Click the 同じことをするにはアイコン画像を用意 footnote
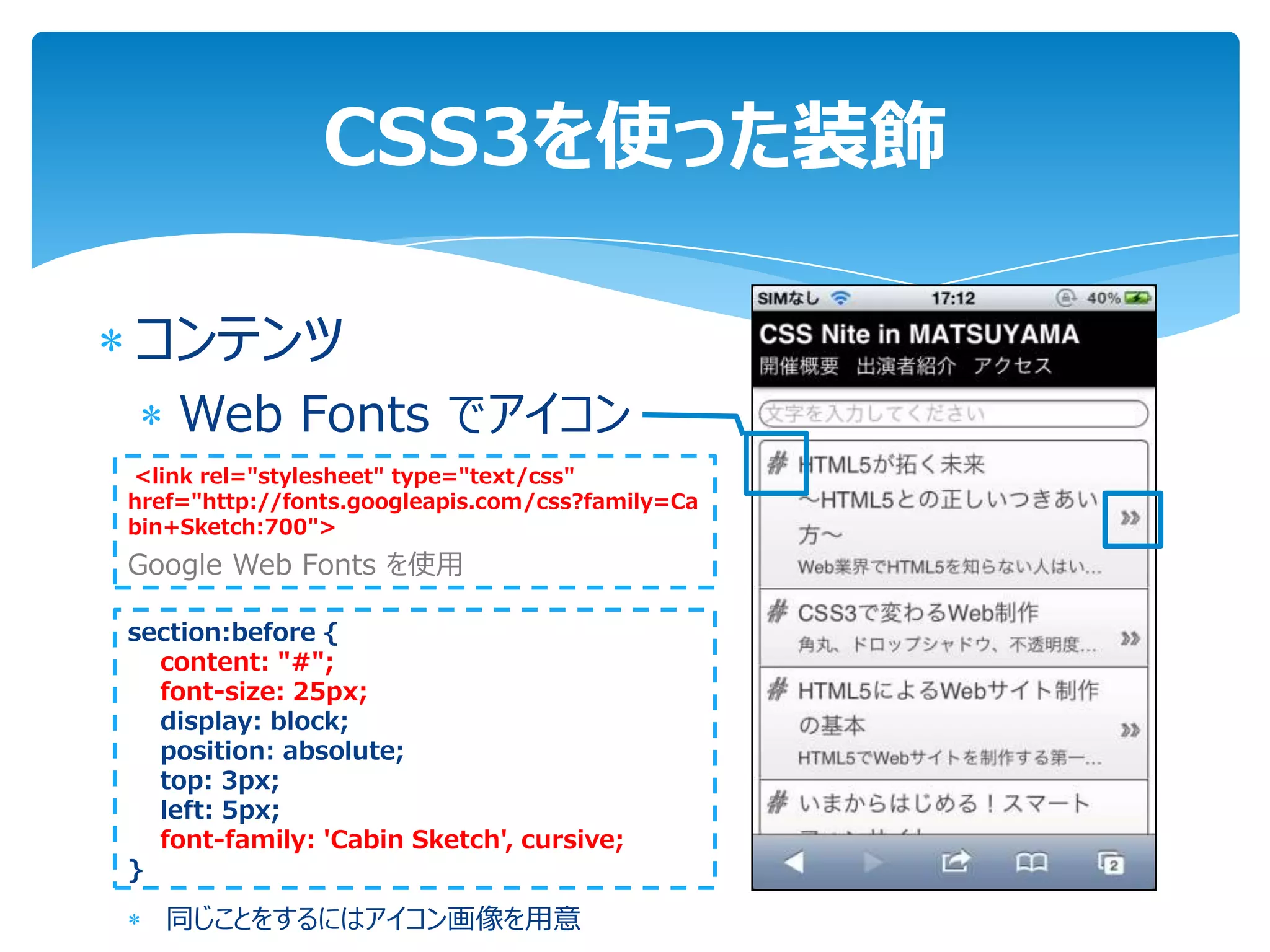 [373, 919]
